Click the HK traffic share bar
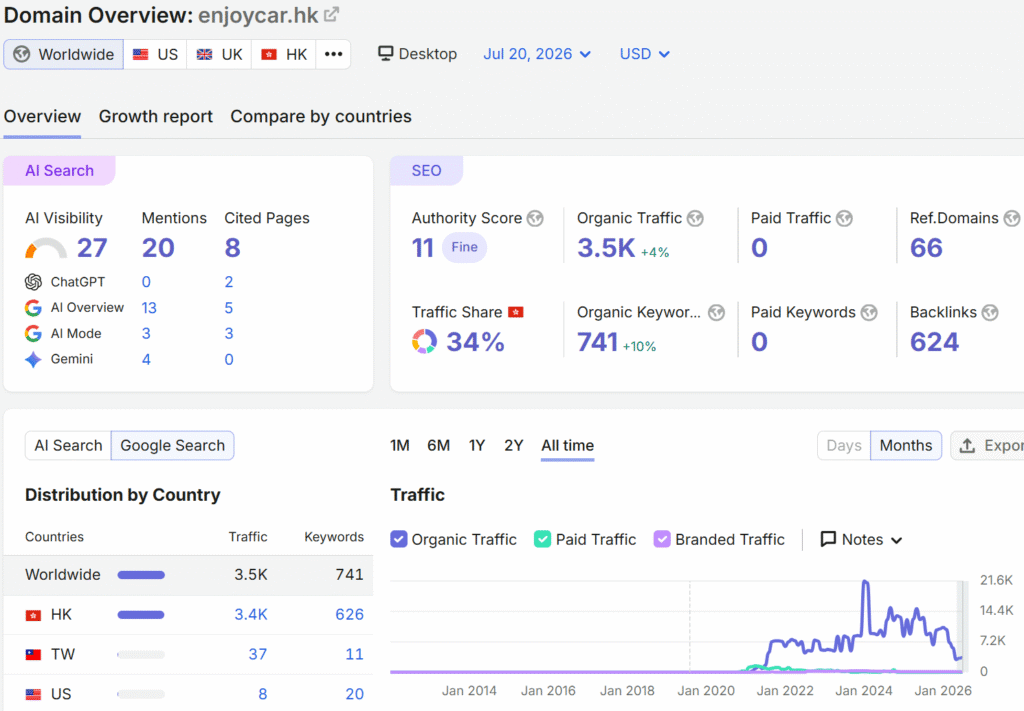This screenshot has width=1024, height=711. point(141,614)
